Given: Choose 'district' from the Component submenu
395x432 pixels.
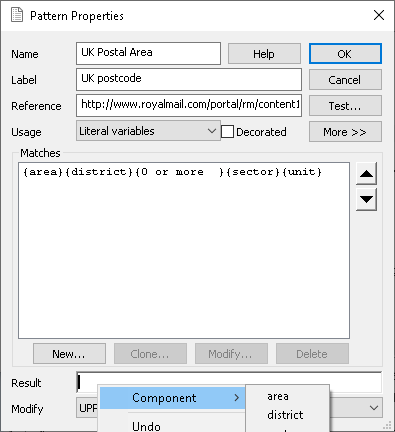Looking at the screenshot, I should pyautogui.click(x=285, y=415).
